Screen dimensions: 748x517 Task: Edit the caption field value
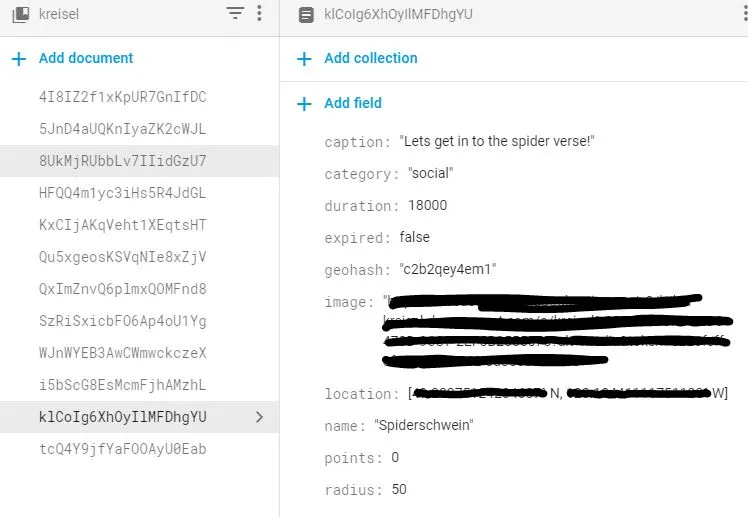(497, 142)
